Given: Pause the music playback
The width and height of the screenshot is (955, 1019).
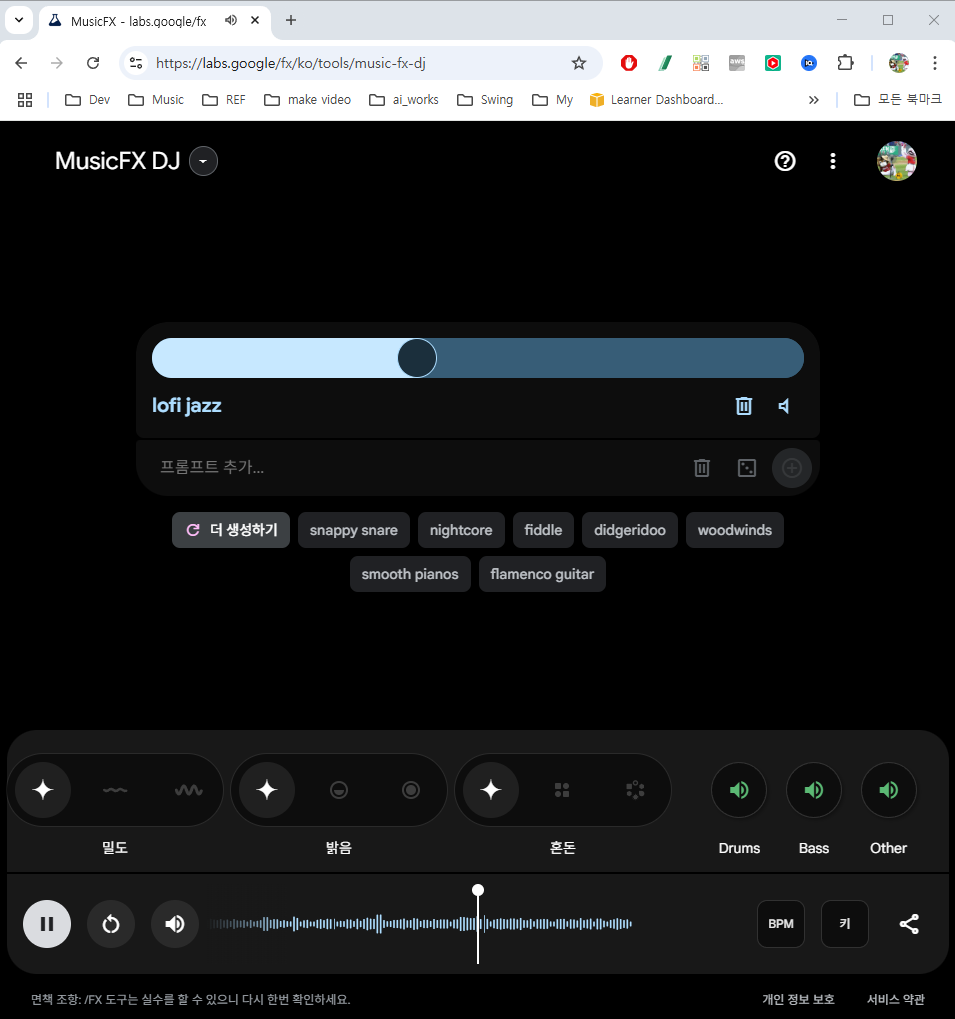Looking at the screenshot, I should [47, 924].
